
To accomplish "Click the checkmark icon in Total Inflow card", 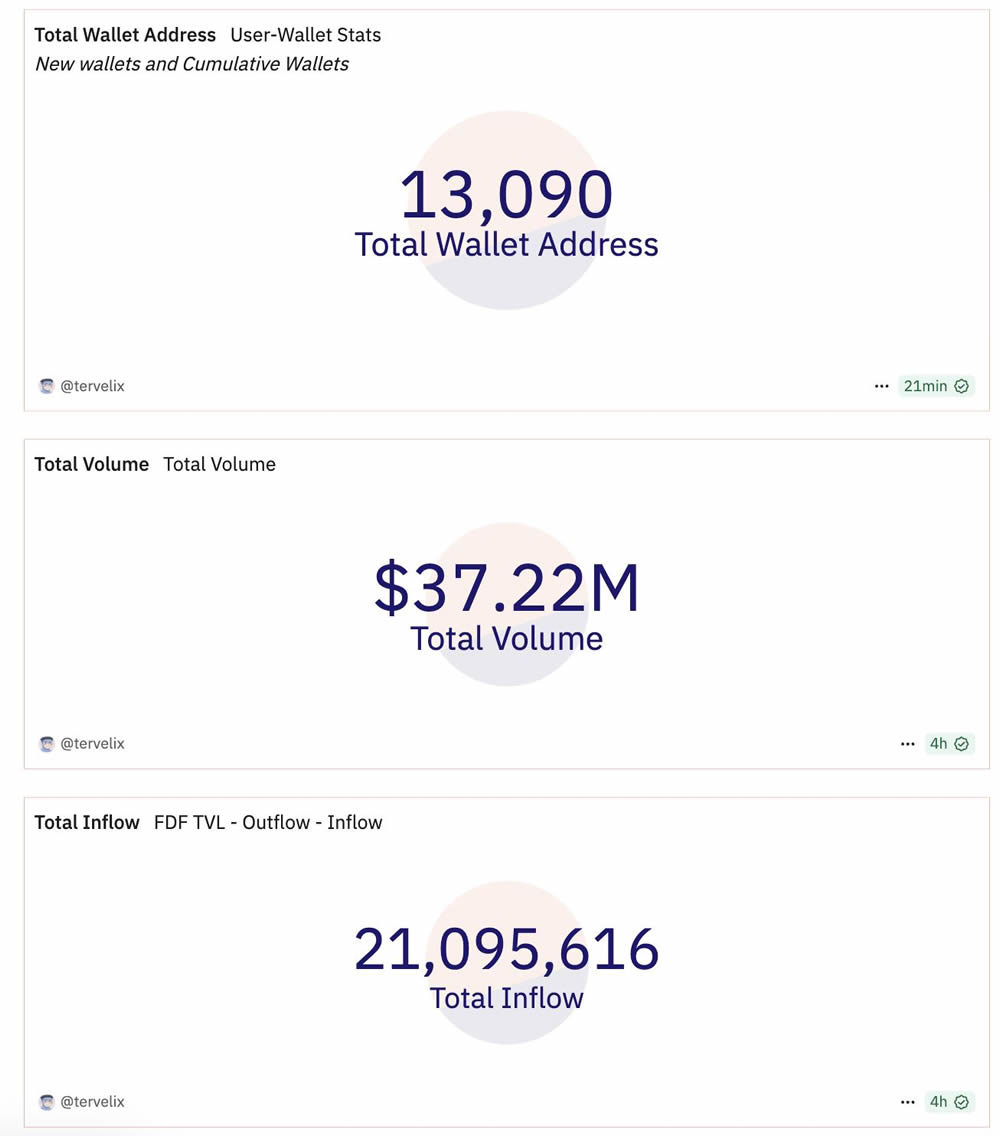I will coord(962,1102).
